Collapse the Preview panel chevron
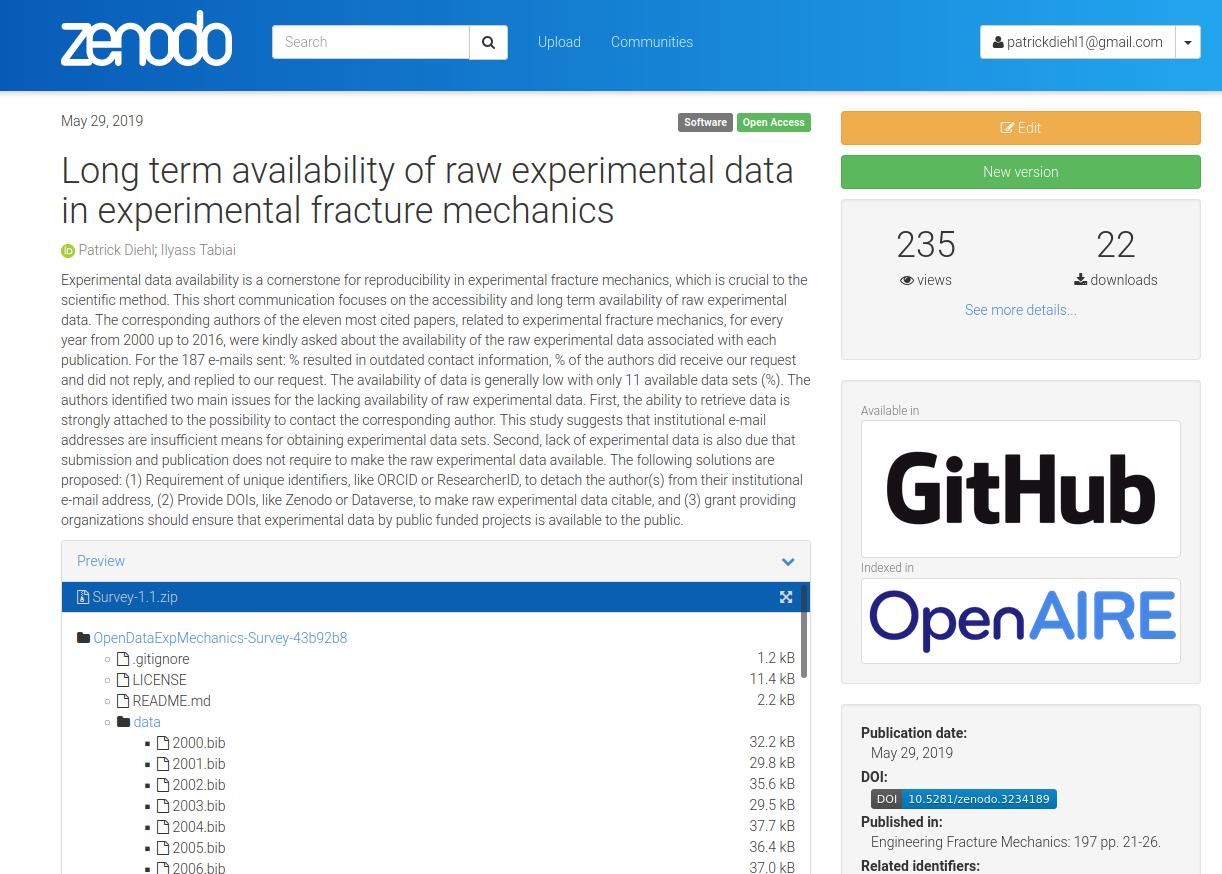 787,562
